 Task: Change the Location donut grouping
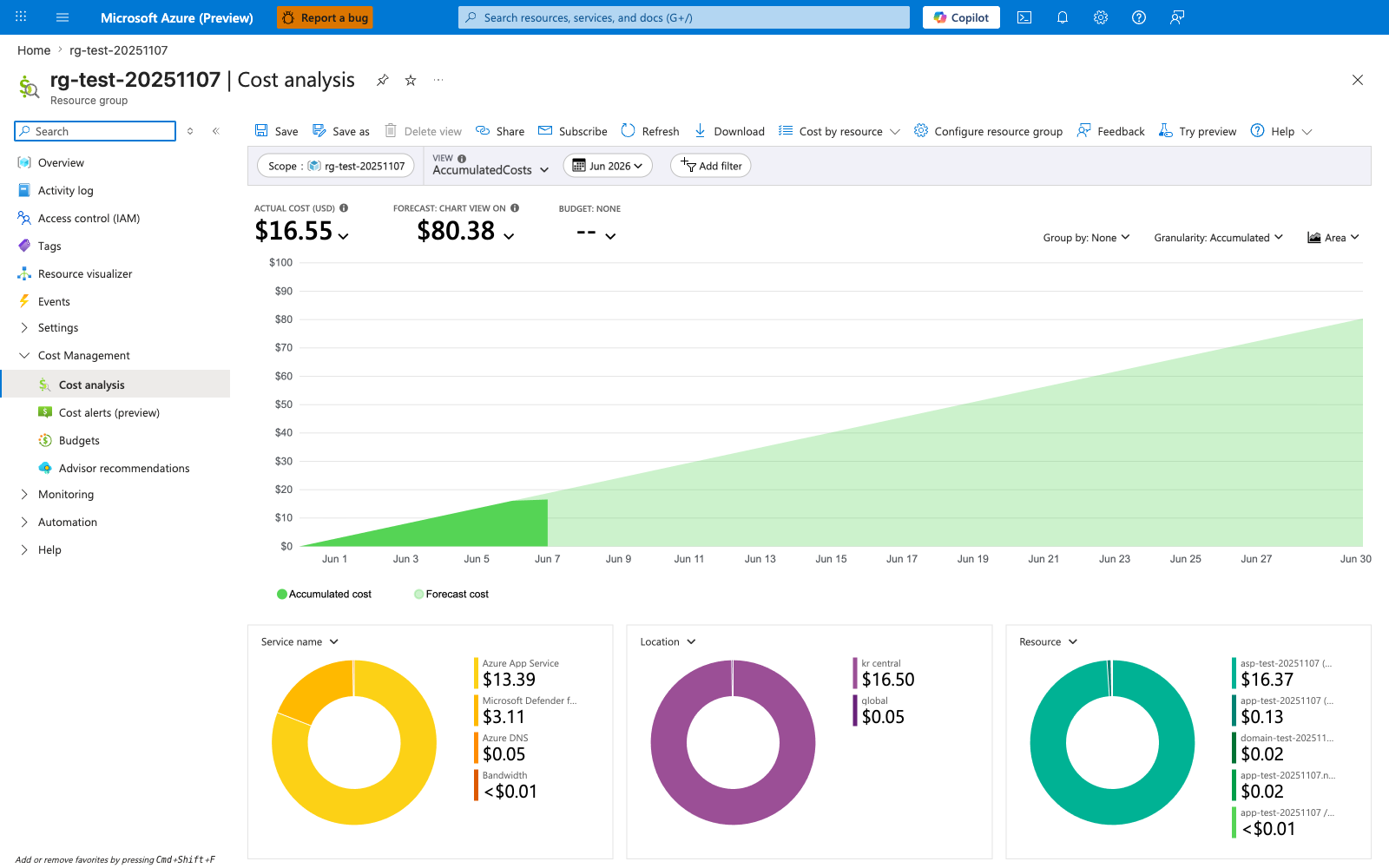(668, 642)
